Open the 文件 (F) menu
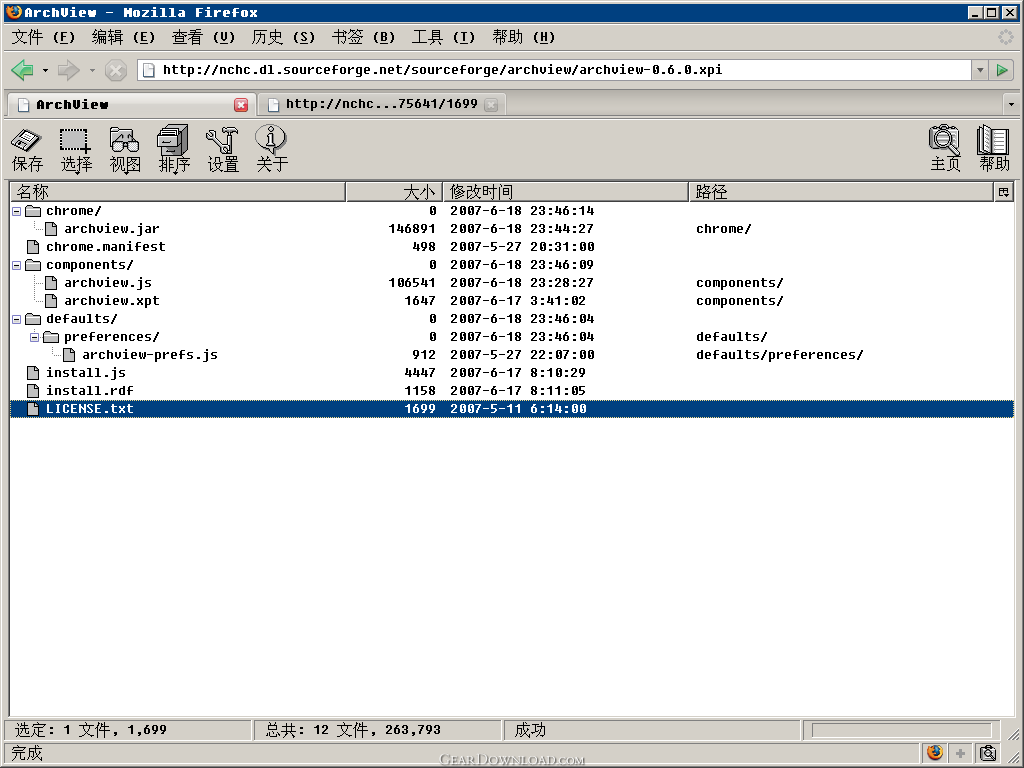 [43, 37]
